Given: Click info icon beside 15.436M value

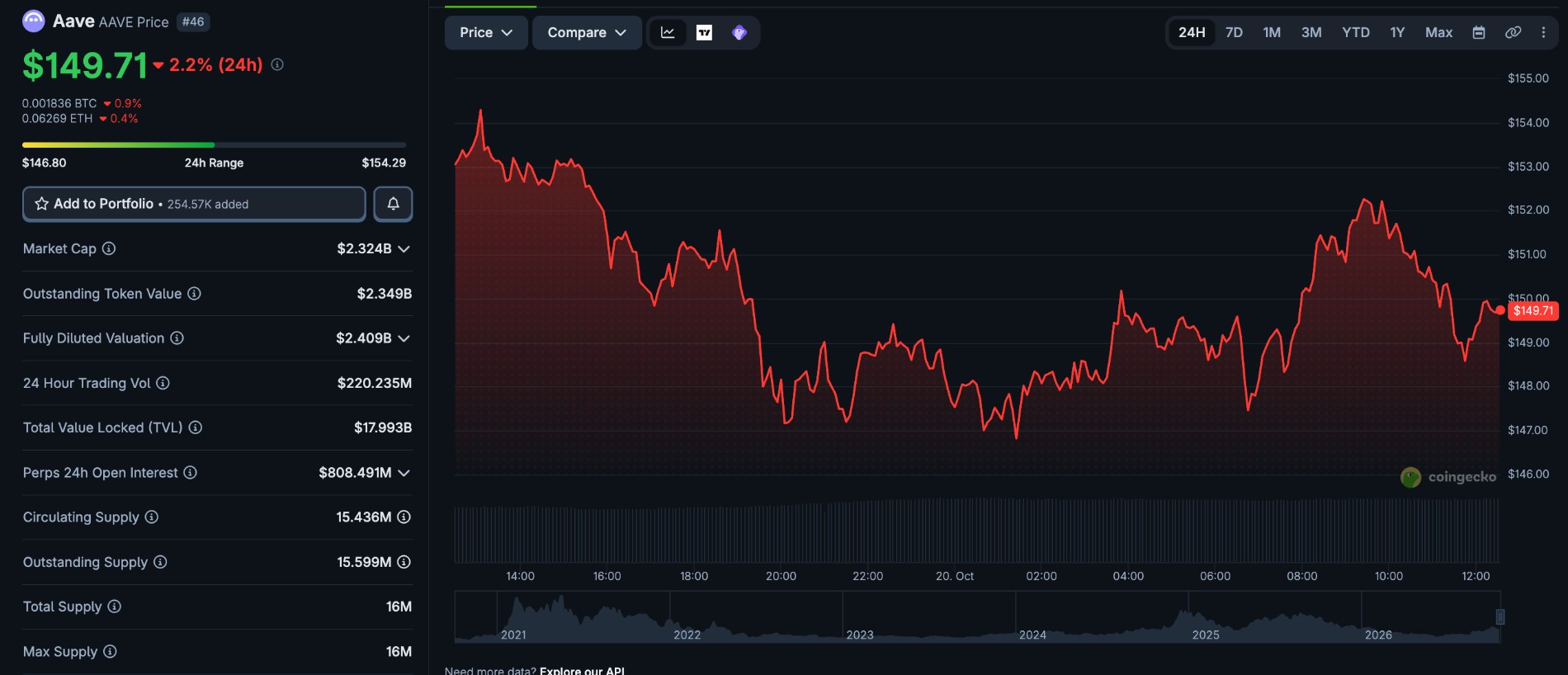Looking at the screenshot, I should (x=404, y=517).
